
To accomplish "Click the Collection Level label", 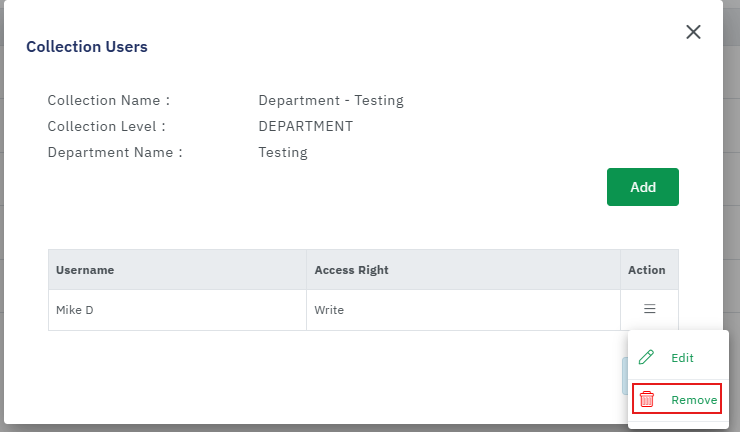I will coord(106,126).
